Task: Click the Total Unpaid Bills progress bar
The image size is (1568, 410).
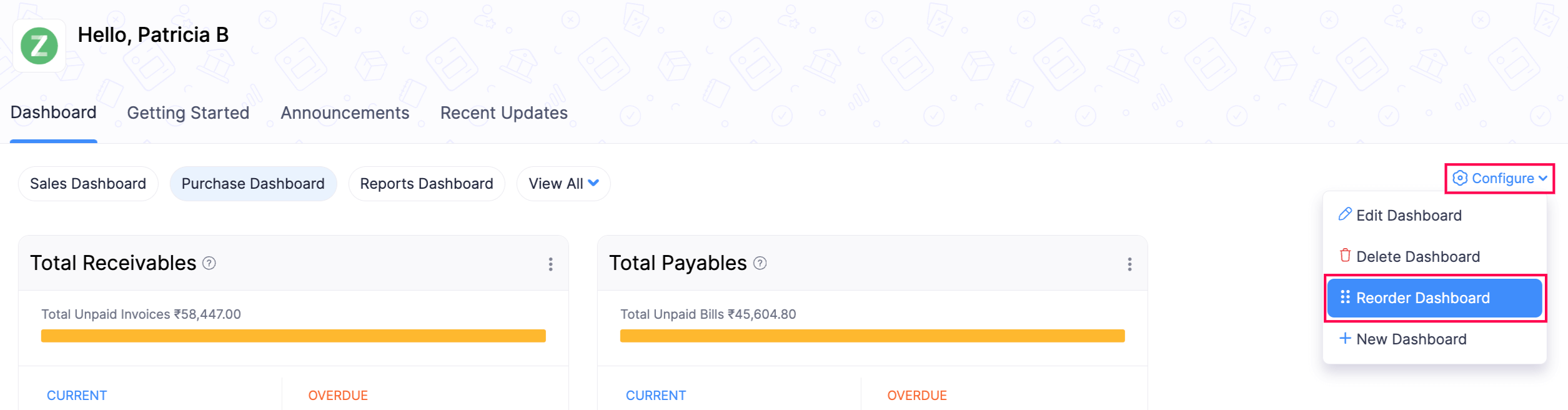Action: tap(872, 336)
